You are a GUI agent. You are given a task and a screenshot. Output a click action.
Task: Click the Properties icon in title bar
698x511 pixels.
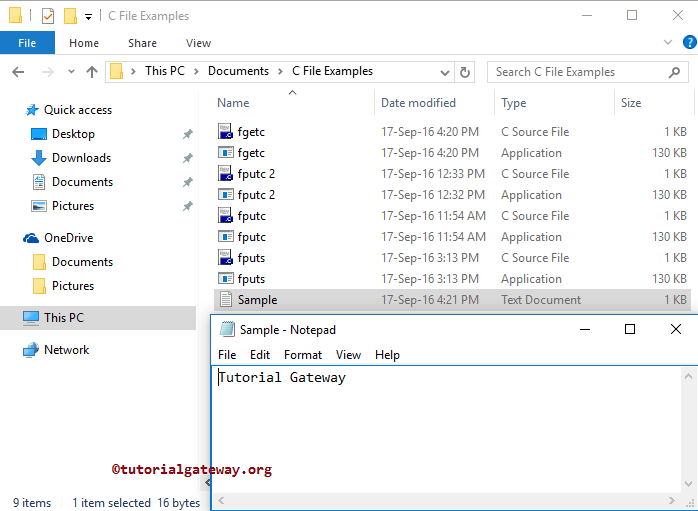coord(48,16)
